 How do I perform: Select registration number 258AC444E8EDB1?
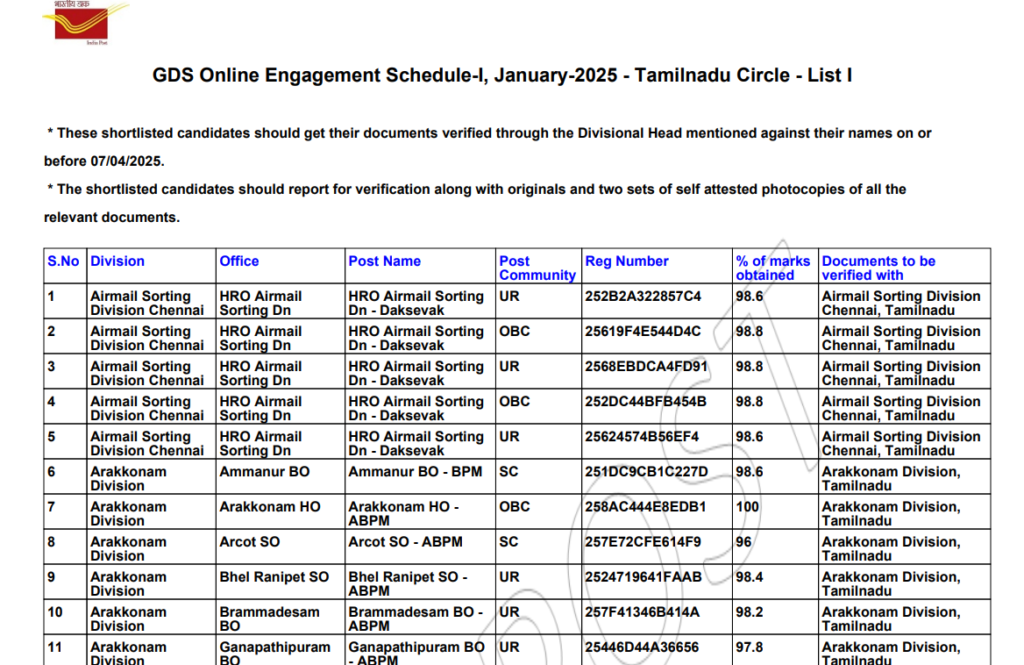tap(646, 507)
